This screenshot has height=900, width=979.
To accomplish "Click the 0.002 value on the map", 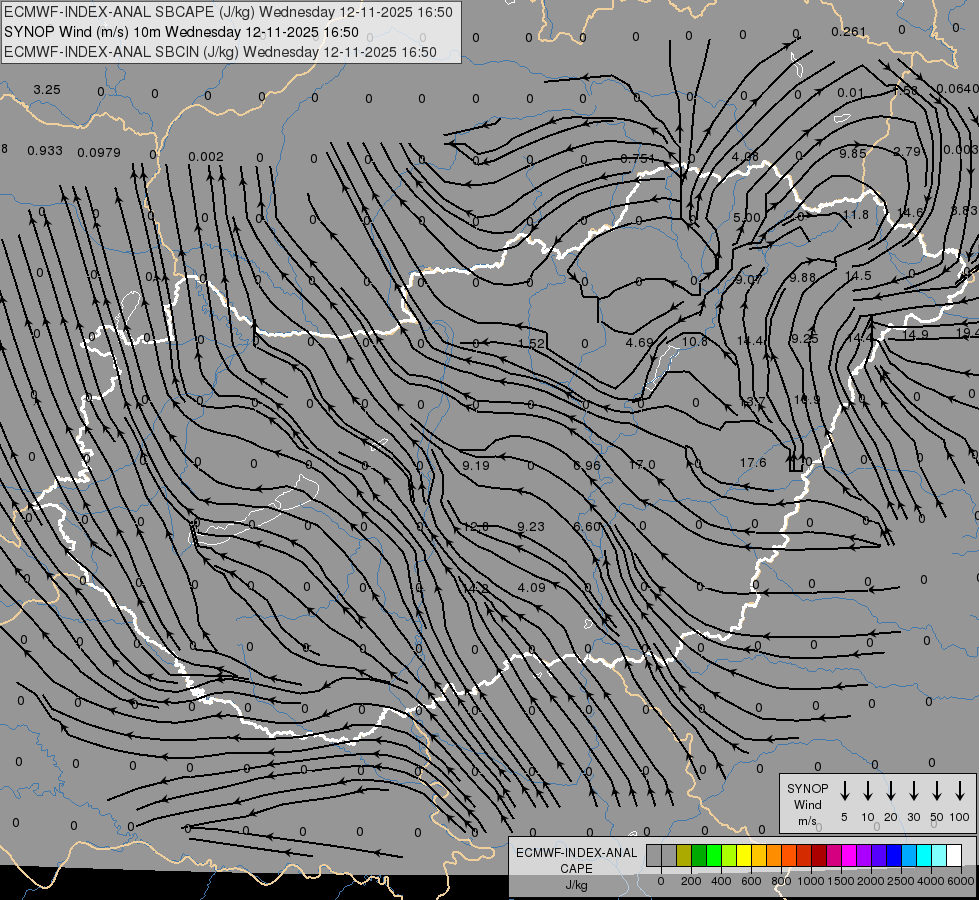I will (205, 156).
